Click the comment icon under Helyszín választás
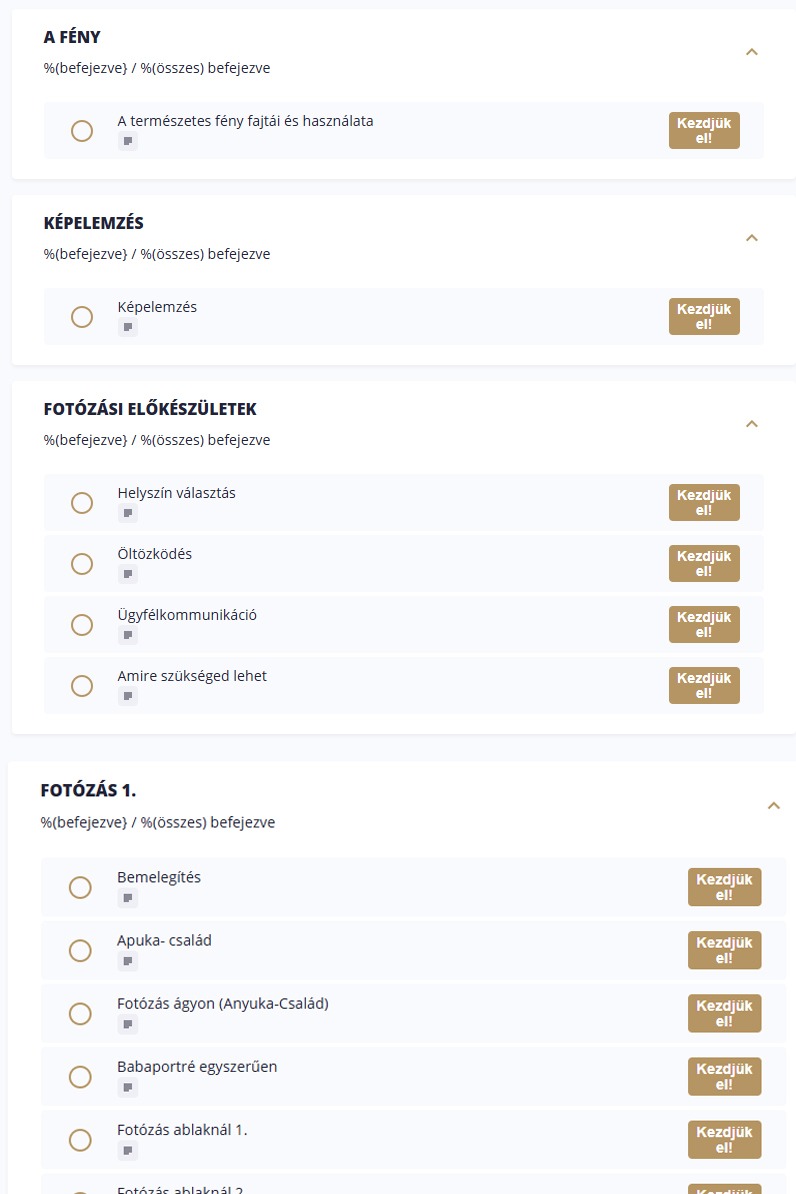 127,513
